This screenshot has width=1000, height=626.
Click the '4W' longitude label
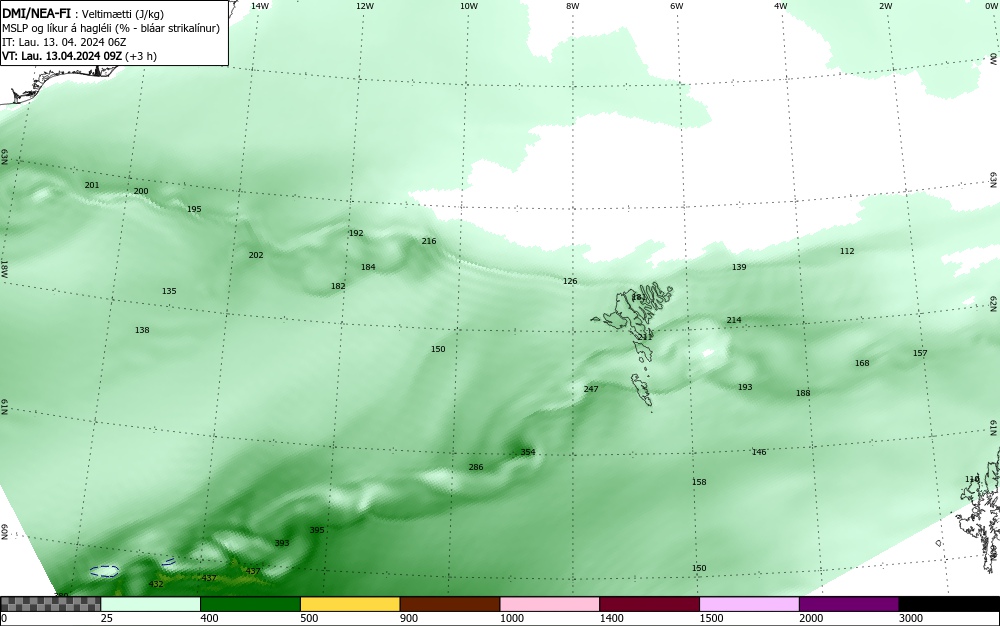pyautogui.click(x=781, y=6)
